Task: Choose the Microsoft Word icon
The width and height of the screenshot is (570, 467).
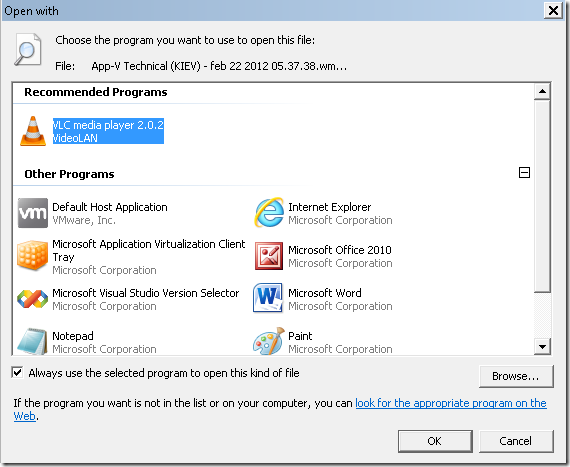Action: pyautogui.click(x=268, y=298)
